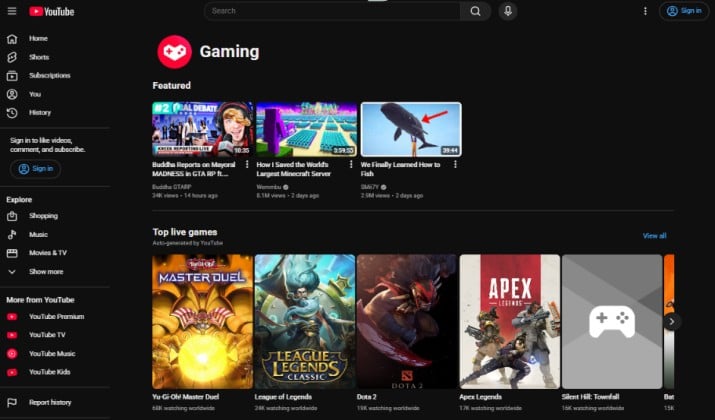The height and width of the screenshot is (420, 715).
Task: Open options menu for Minecraft Server video
Action: (x=351, y=164)
